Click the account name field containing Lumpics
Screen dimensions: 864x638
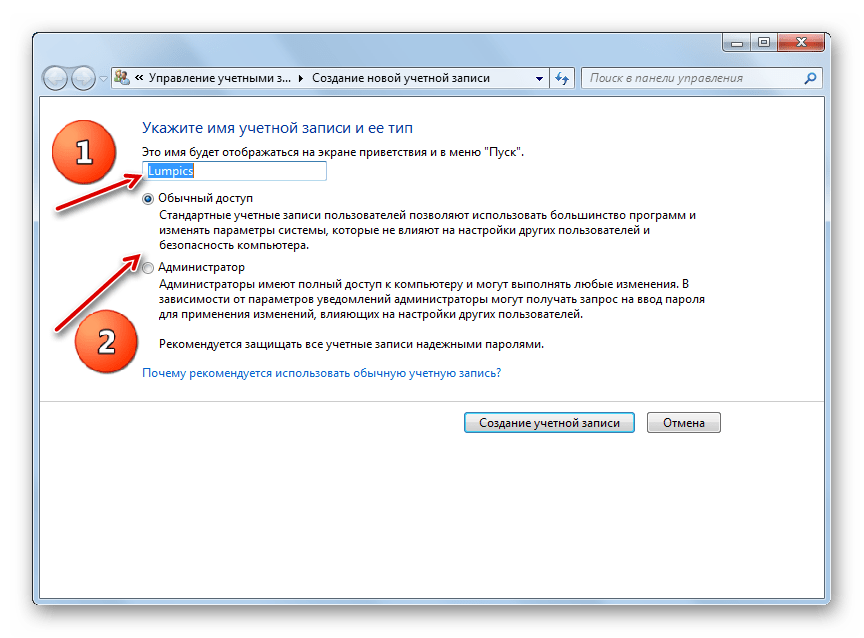(235, 171)
